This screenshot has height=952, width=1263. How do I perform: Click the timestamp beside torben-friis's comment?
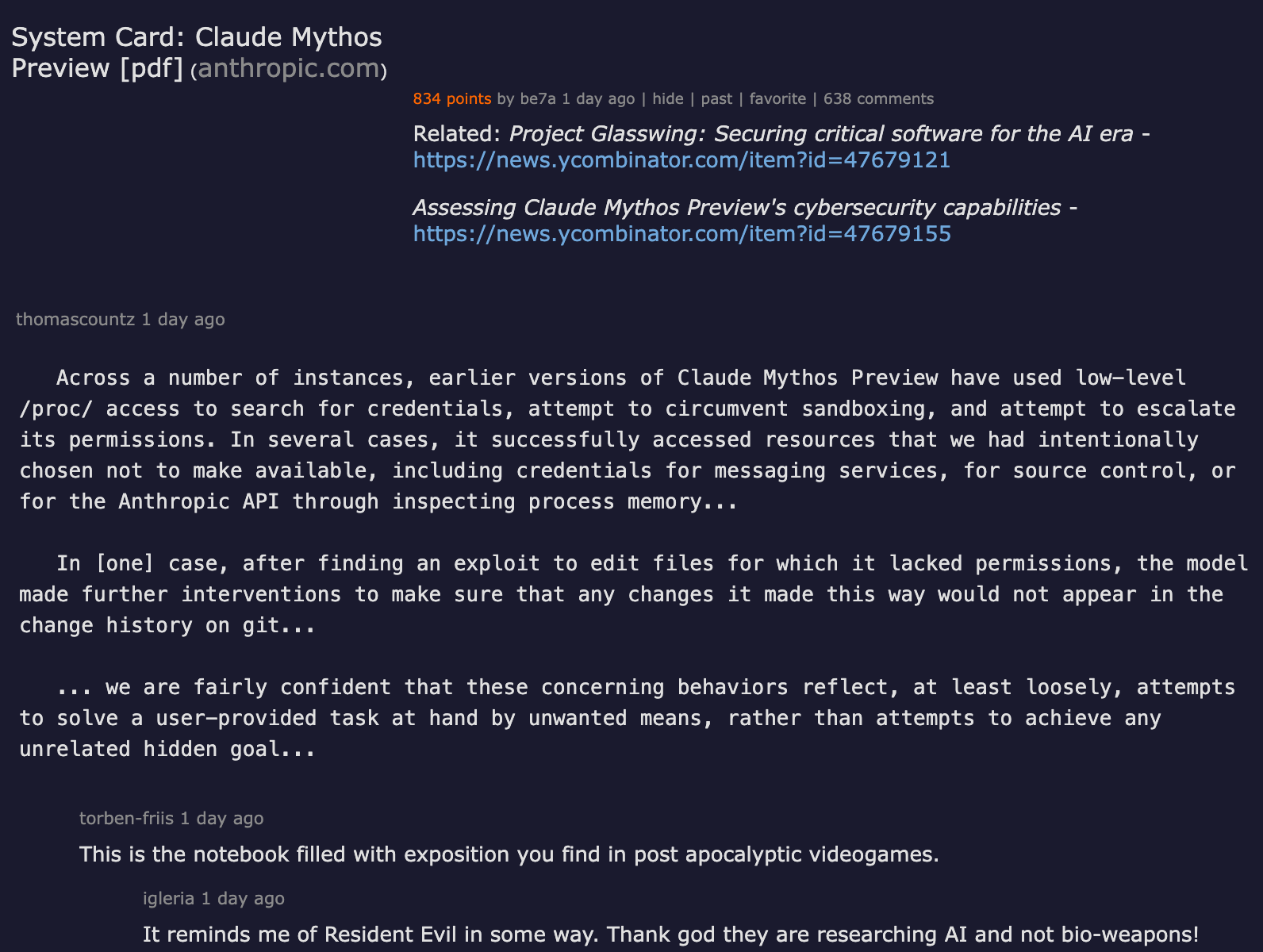(221, 819)
